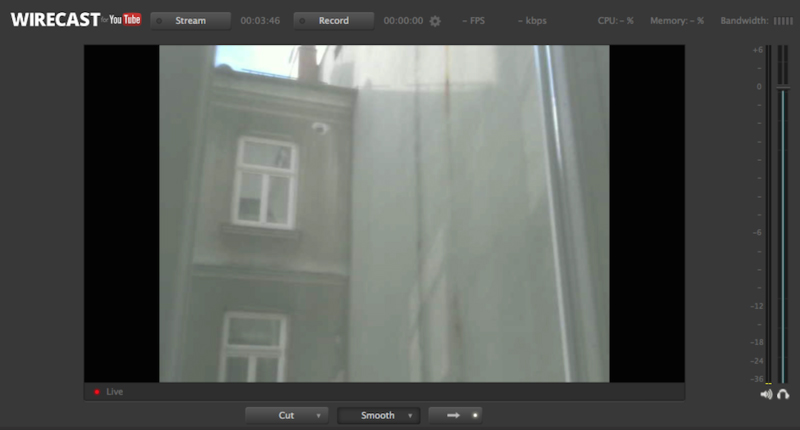This screenshot has height=430, width=800.
Task: Open the settings gear icon
Action: [x=435, y=21]
